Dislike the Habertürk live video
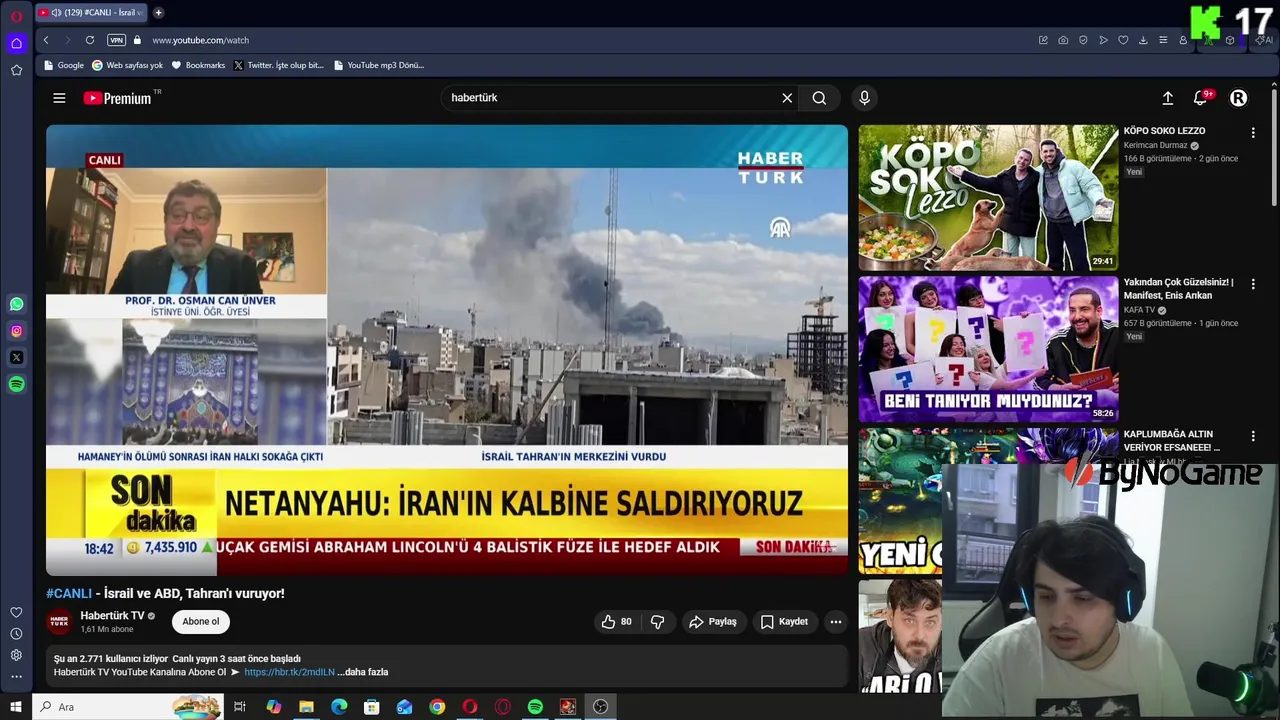 tap(657, 622)
